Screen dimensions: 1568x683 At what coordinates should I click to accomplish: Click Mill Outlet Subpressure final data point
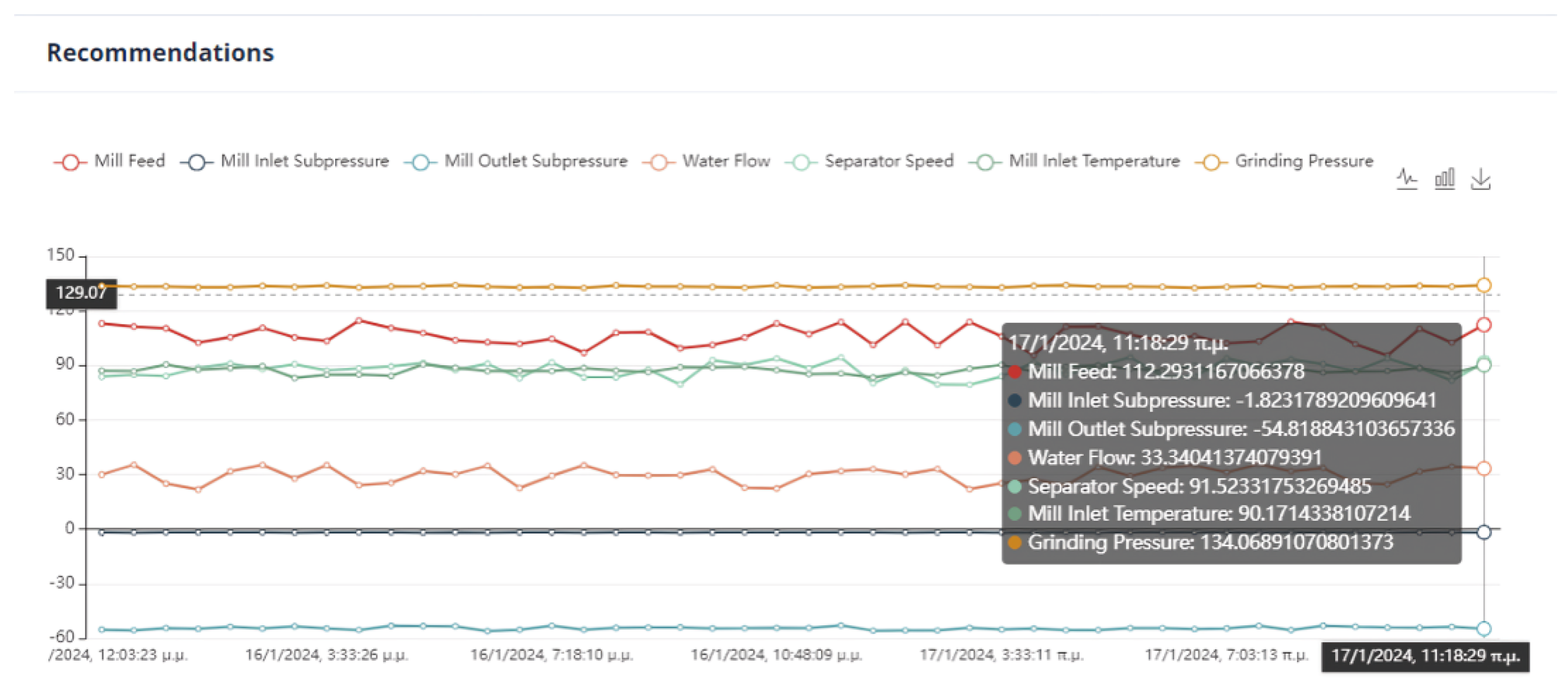1484,628
